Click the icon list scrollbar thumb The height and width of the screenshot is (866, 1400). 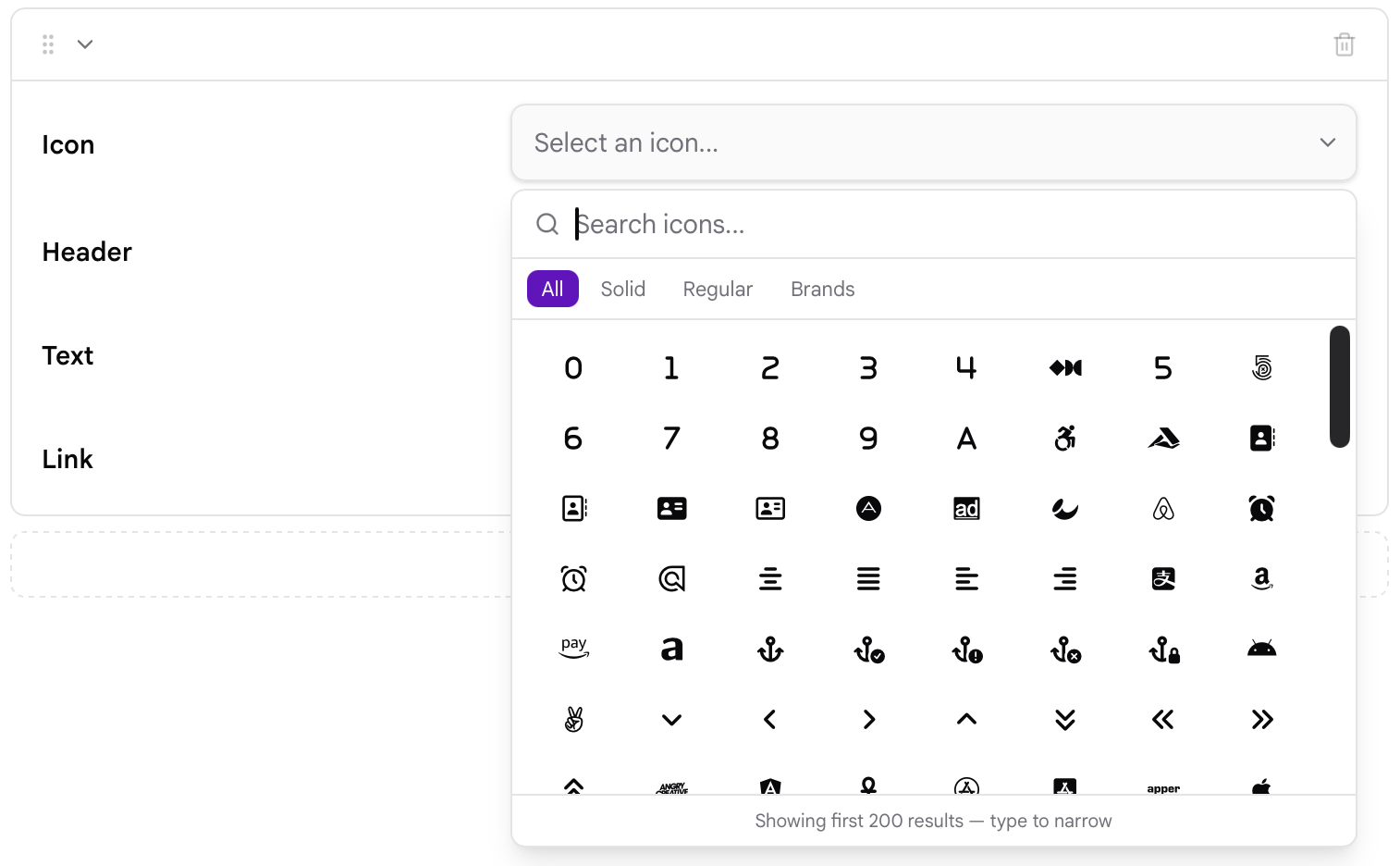(x=1340, y=387)
